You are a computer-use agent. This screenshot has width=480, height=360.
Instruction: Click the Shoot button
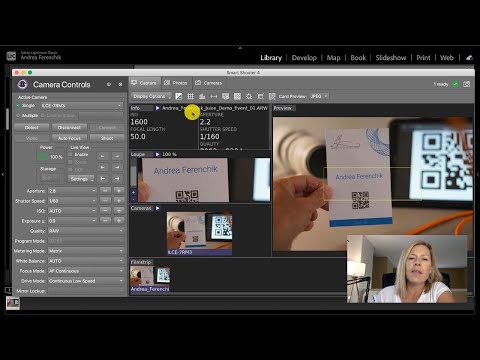click(x=107, y=138)
